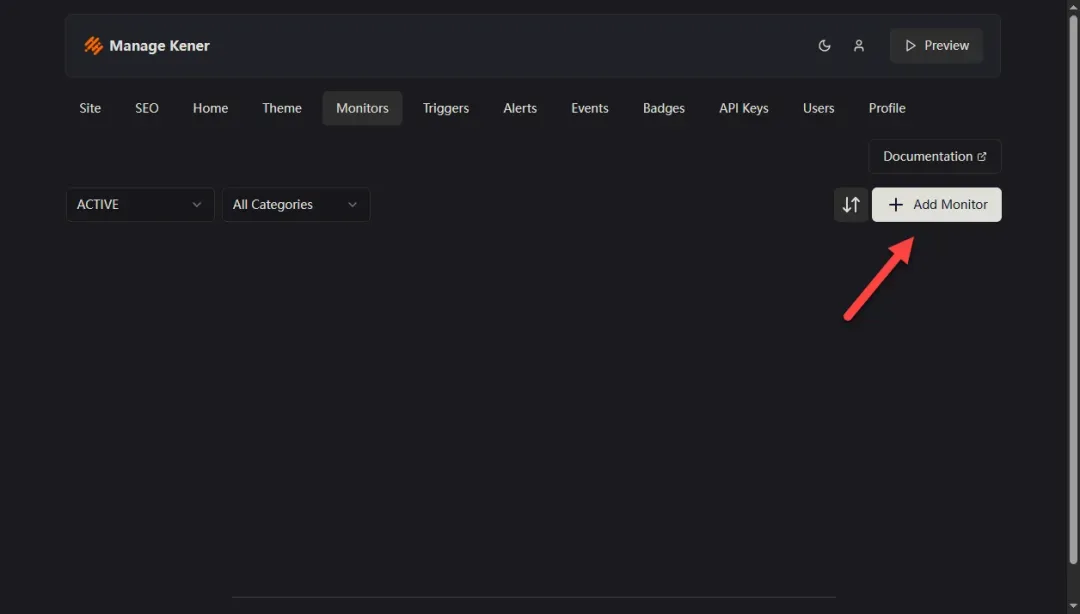Screen dimensions: 1080x614
Task: Click the Preview play button
Action: (936, 45)
